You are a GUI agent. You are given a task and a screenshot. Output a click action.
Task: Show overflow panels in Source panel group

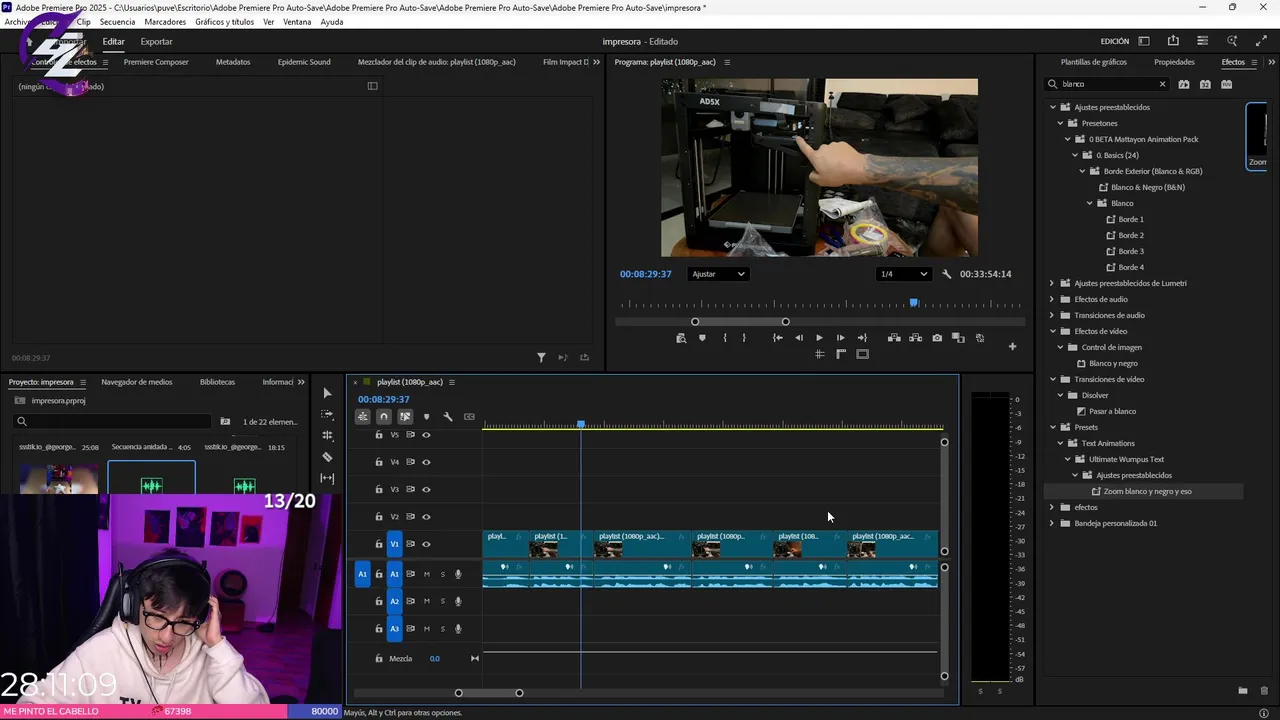click(x=596, y=62)
